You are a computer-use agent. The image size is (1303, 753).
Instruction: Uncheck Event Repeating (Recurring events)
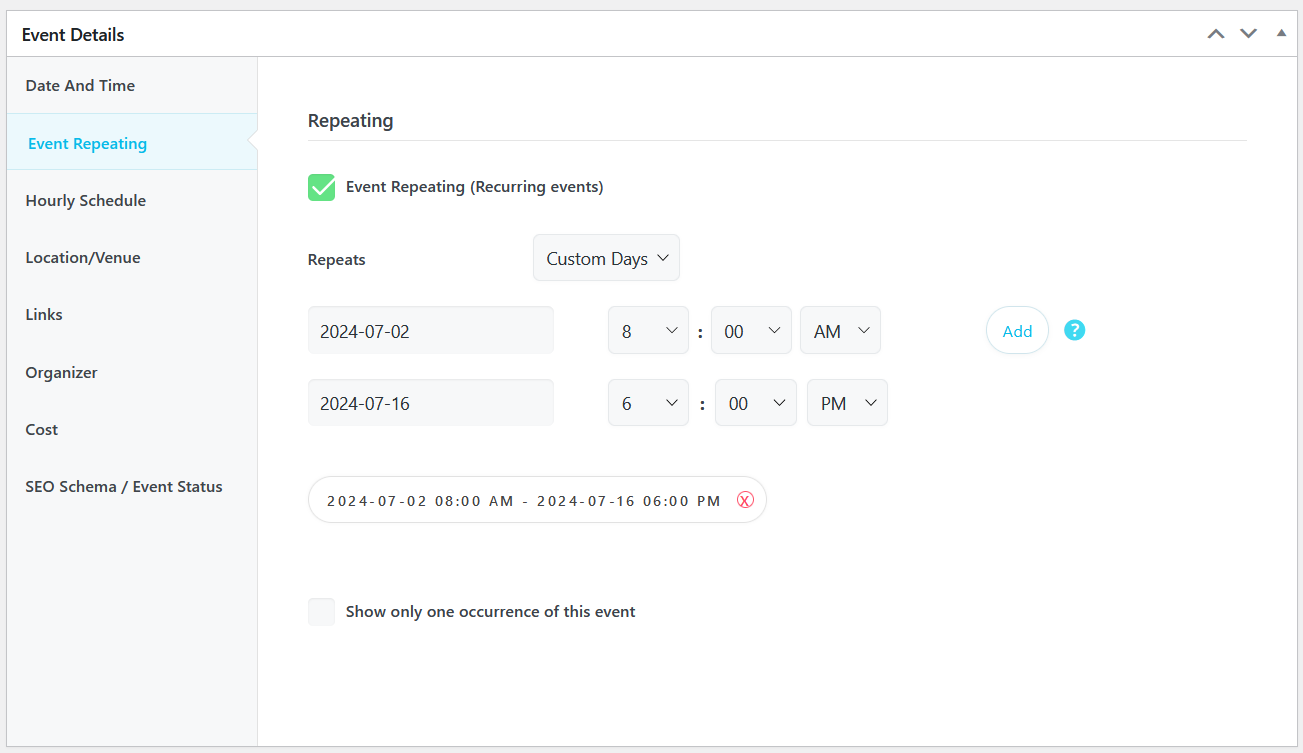tap(321, 187)
